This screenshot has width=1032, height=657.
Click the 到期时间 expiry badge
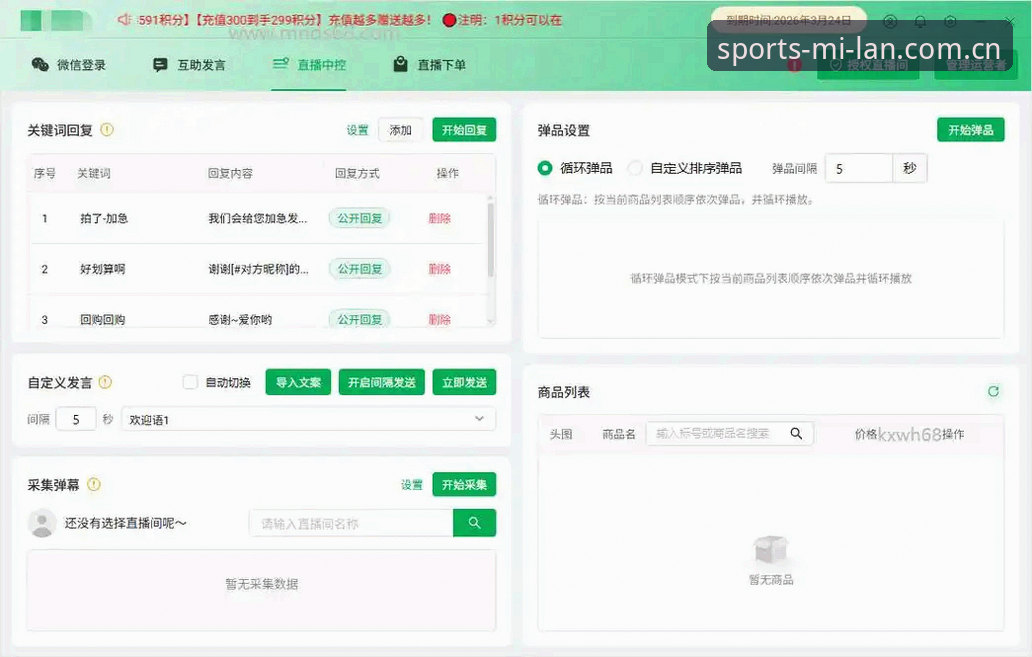tap(788, 19)
